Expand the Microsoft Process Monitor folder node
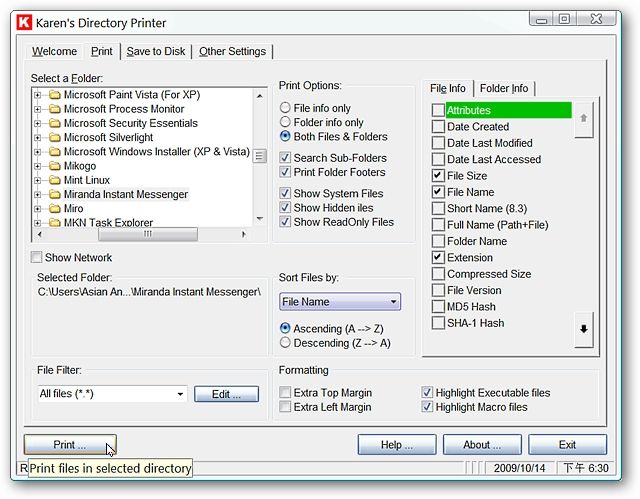The image size is (640, 499). 37,109
